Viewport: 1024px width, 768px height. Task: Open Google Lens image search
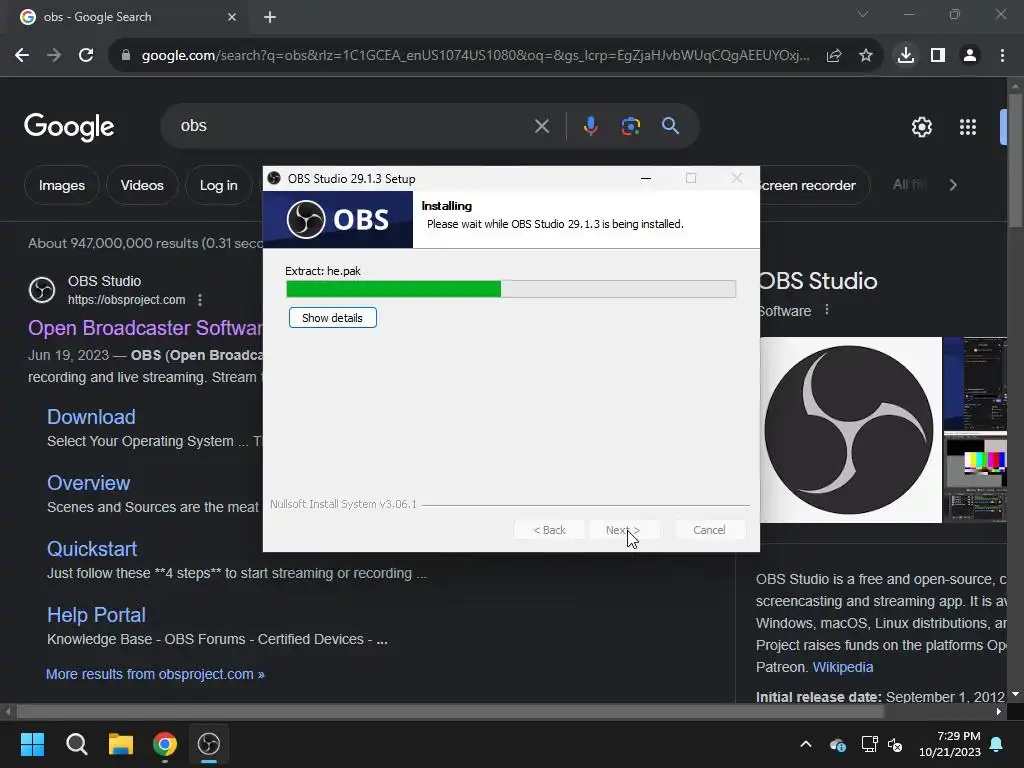(631, 126)
